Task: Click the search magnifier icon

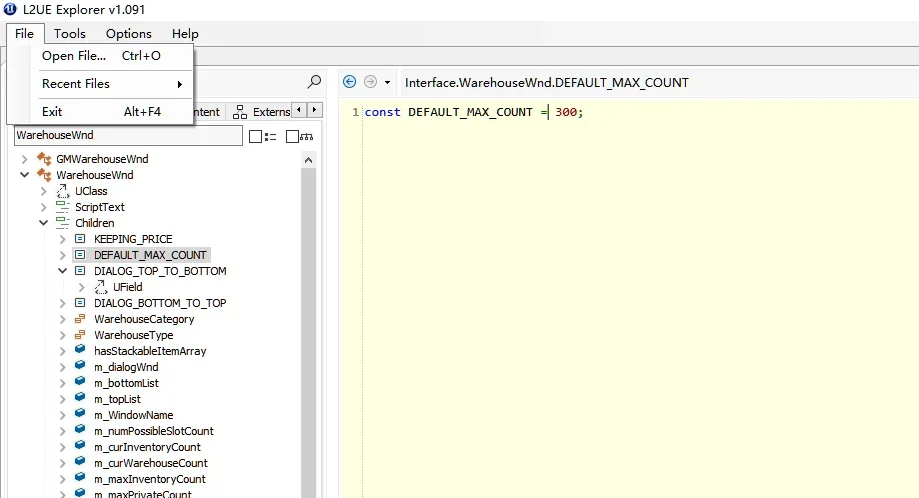Action: (314, 82)
